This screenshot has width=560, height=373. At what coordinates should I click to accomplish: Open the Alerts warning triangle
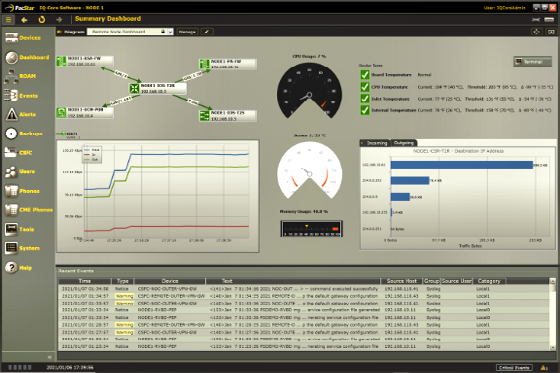(11, 114)
